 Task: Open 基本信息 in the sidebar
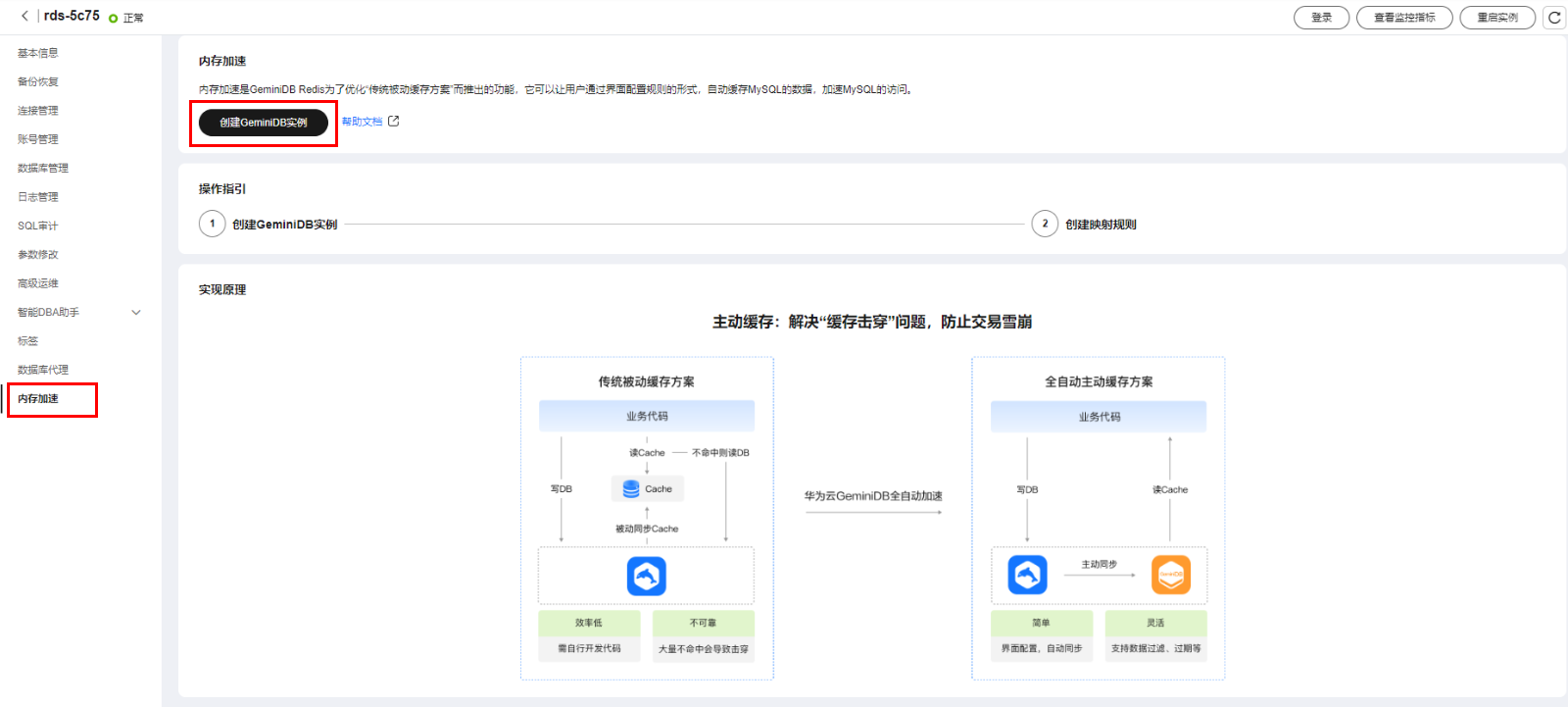tap(38, 53)
